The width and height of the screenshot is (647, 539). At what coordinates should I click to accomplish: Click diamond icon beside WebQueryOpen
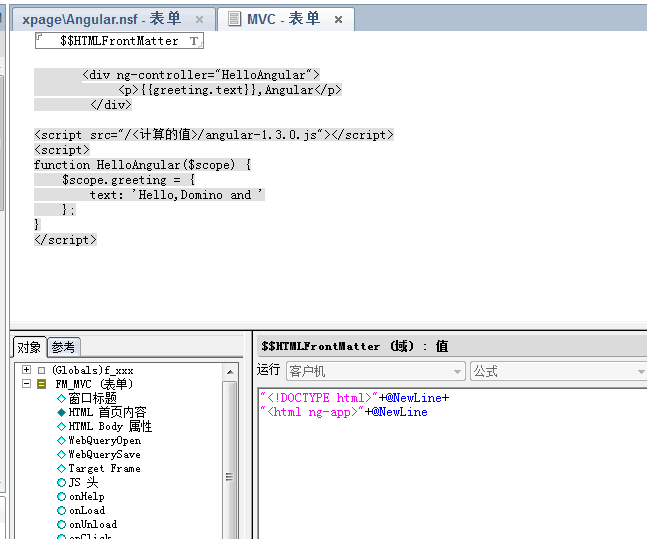pyautogui.click(x=61, y=440)
